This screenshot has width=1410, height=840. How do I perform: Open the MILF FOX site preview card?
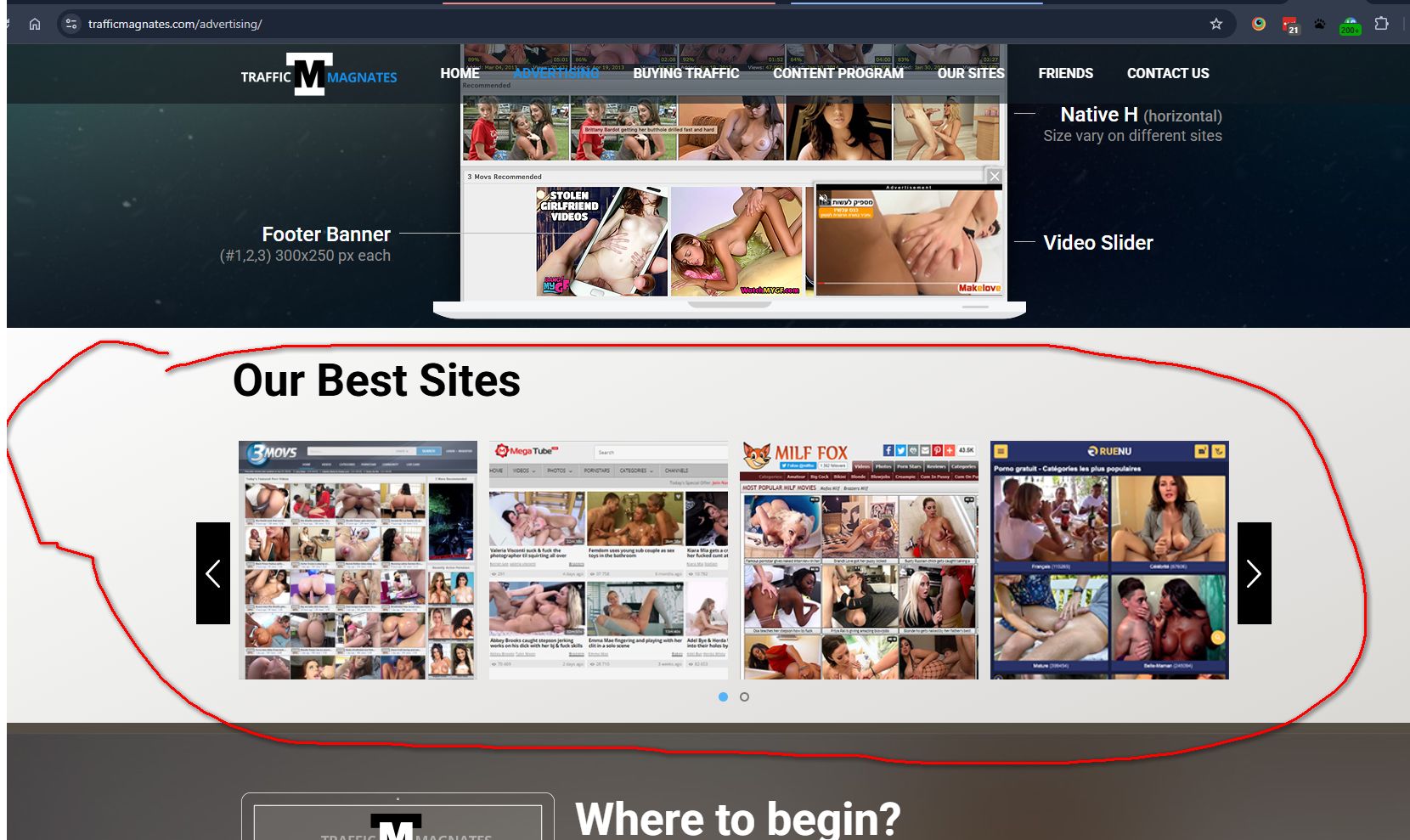tap(859, 560)
